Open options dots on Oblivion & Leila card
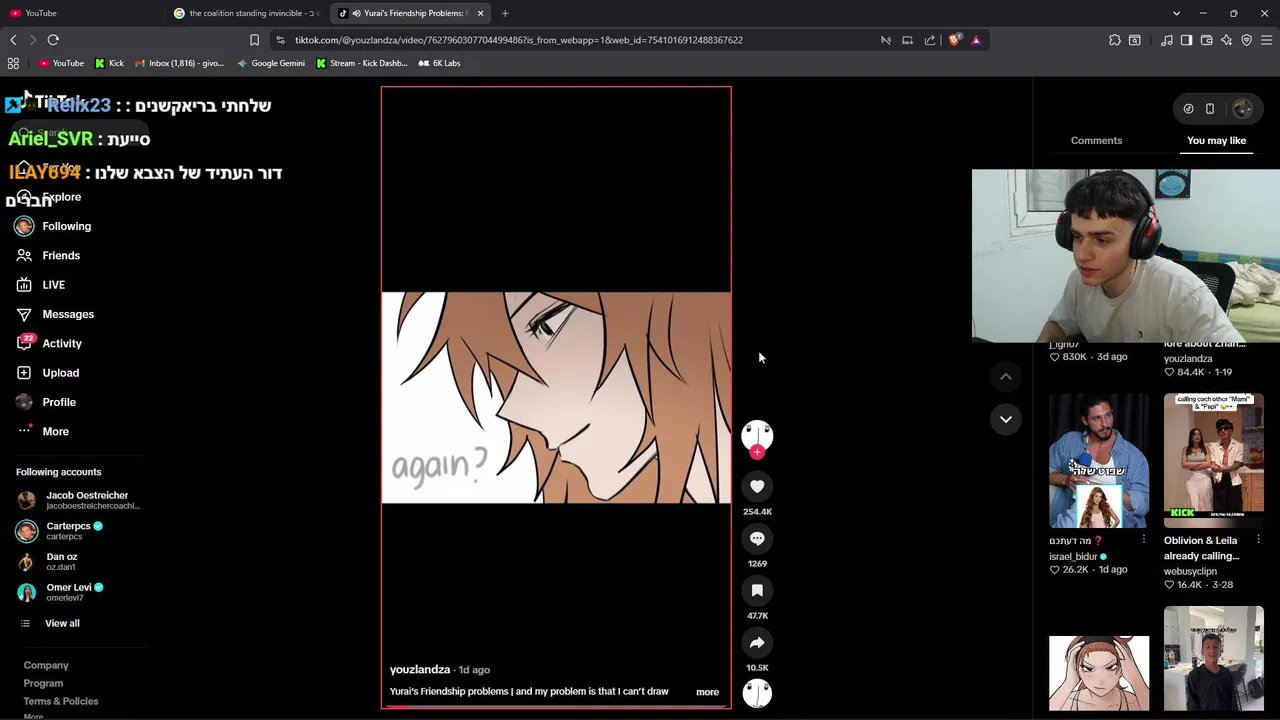The image size is (1280, 720). click(x=1258, y=540)
